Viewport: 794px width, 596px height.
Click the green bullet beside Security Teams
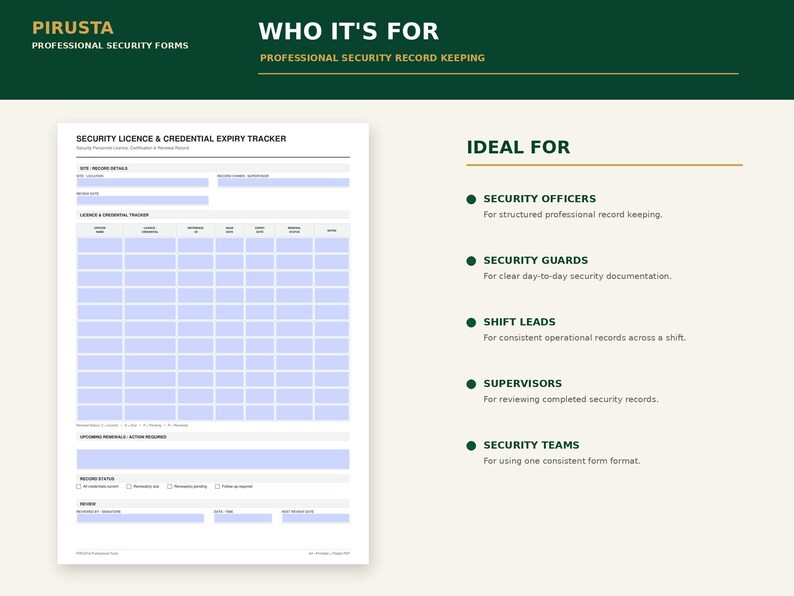click(471, 446)
